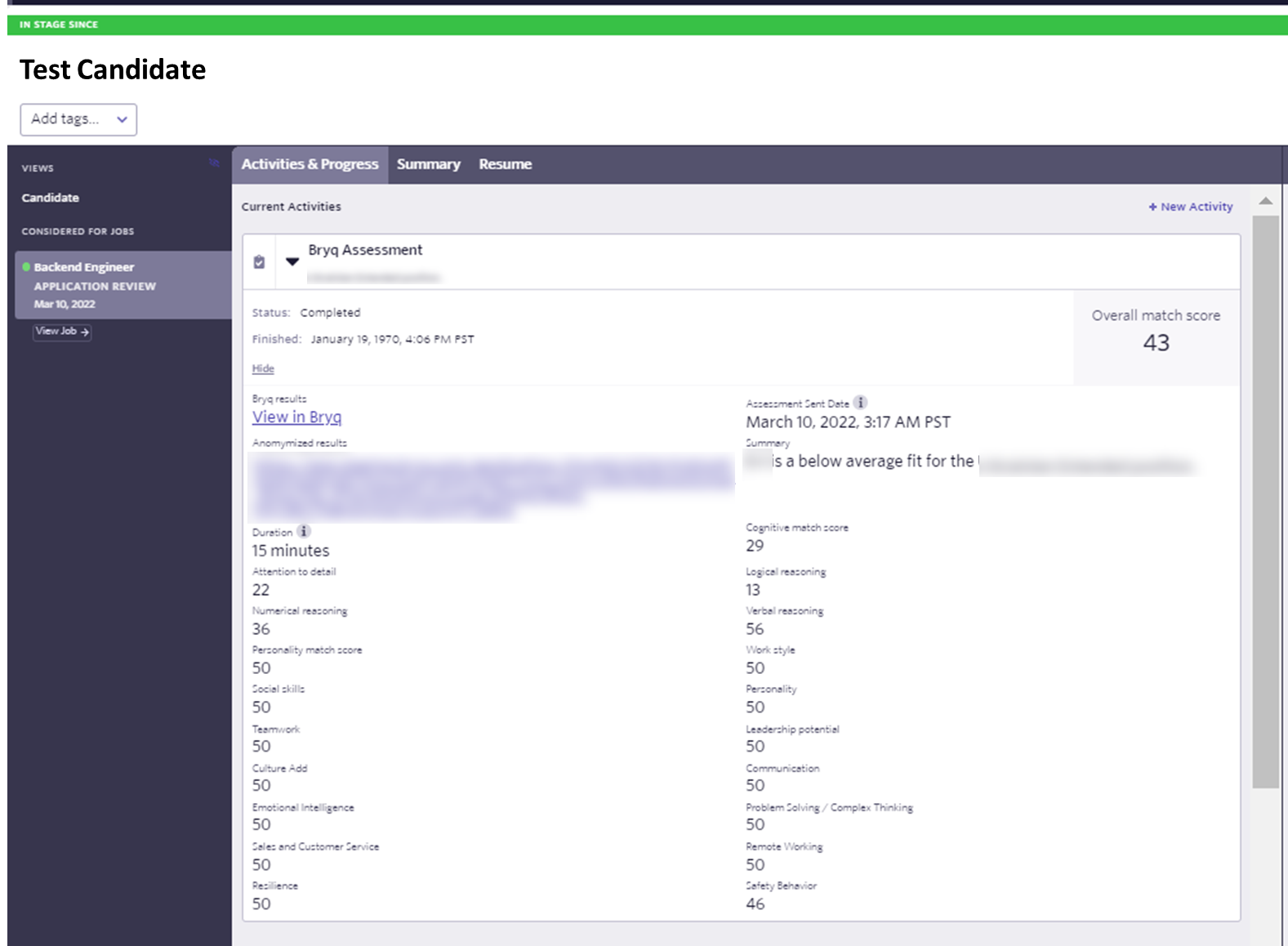Open the View in Bryq link
This screenshot has width=1288, height=946.
coord(296,417)
